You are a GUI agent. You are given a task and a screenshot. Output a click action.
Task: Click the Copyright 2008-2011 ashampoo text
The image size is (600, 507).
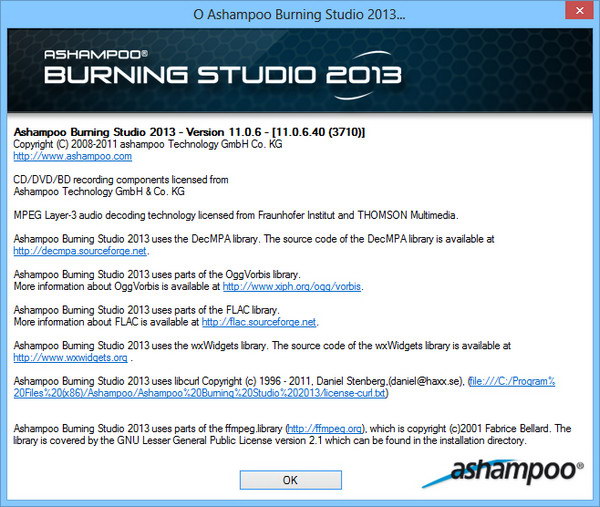(148, 144)
